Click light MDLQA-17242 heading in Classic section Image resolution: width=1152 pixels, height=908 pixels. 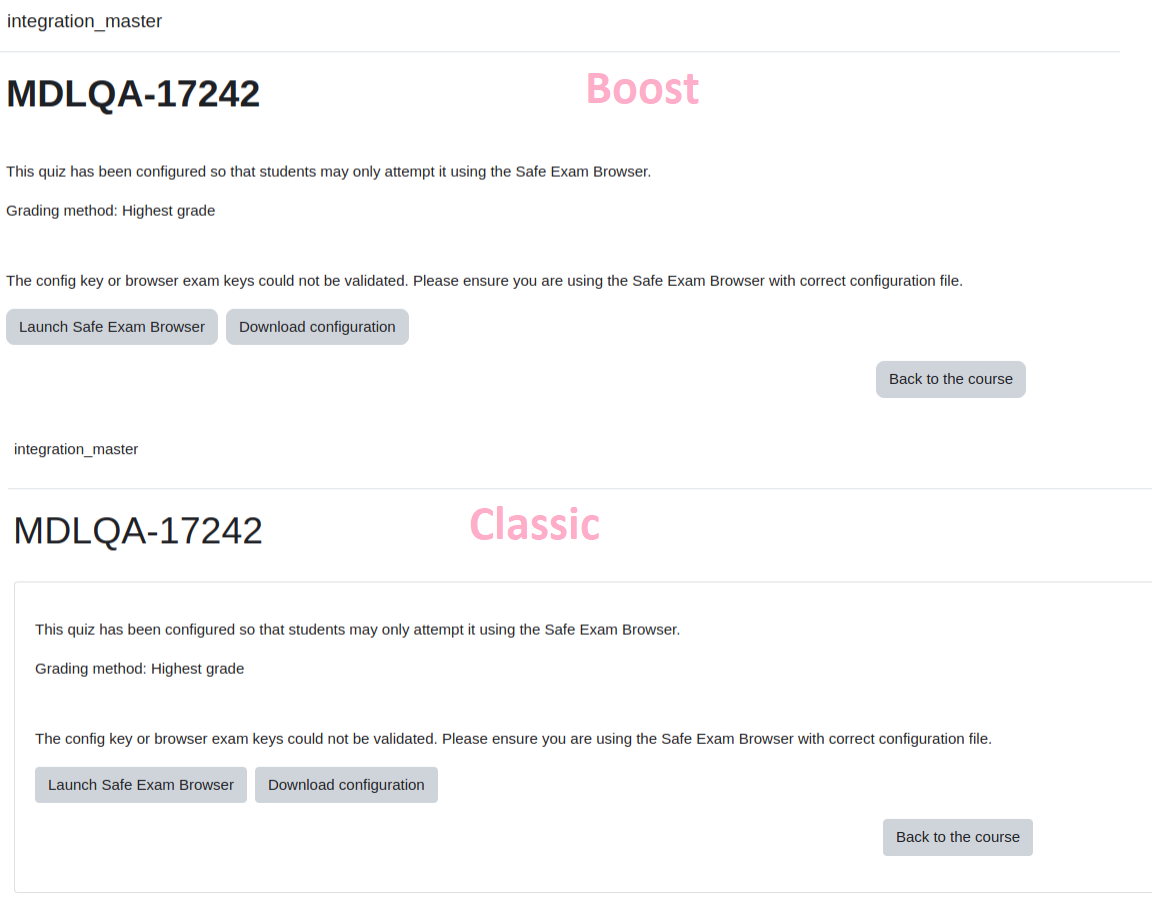point(138,531)
